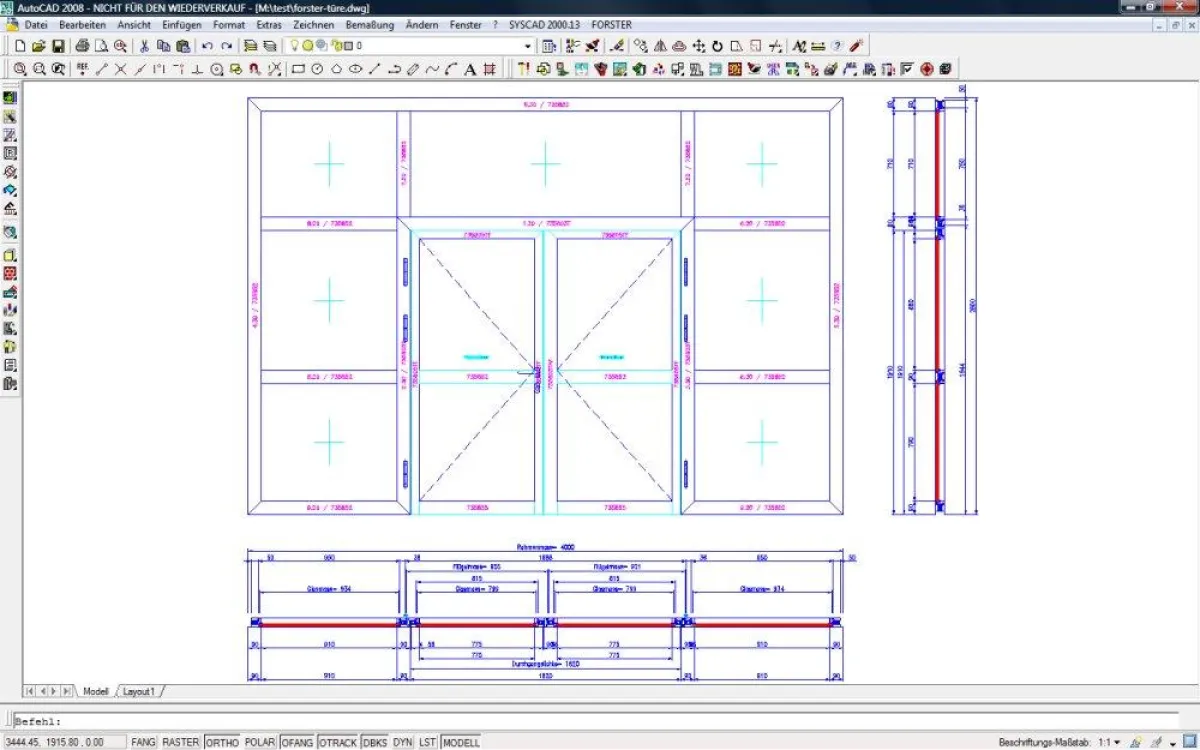Expand the layer dropdown list
Image resolution: width=1200 pixels, height=750 pixels.
(x=528, y=46)
